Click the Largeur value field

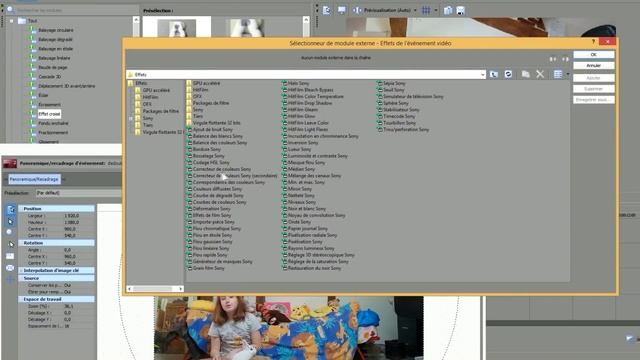pyautogui.click(x=71, y=216)
